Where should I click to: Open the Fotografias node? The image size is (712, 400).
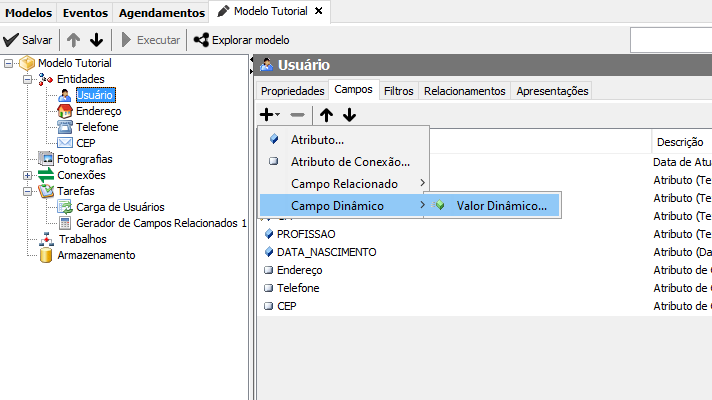84,159
